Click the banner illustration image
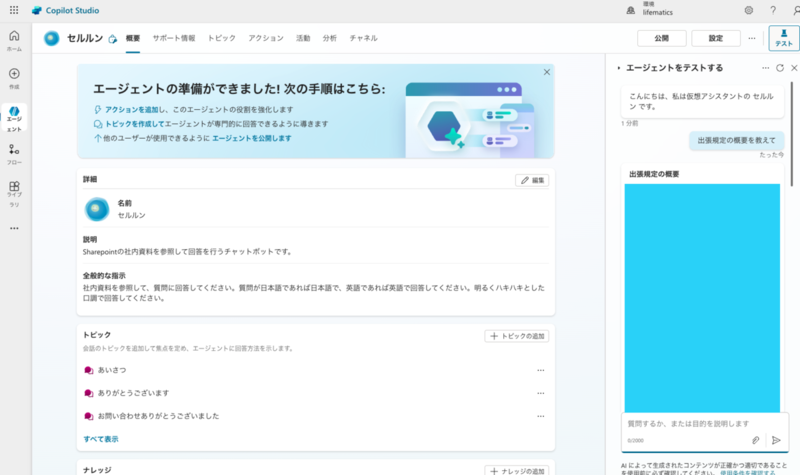Viewport: 800px width, 475px height. (470, 120)
